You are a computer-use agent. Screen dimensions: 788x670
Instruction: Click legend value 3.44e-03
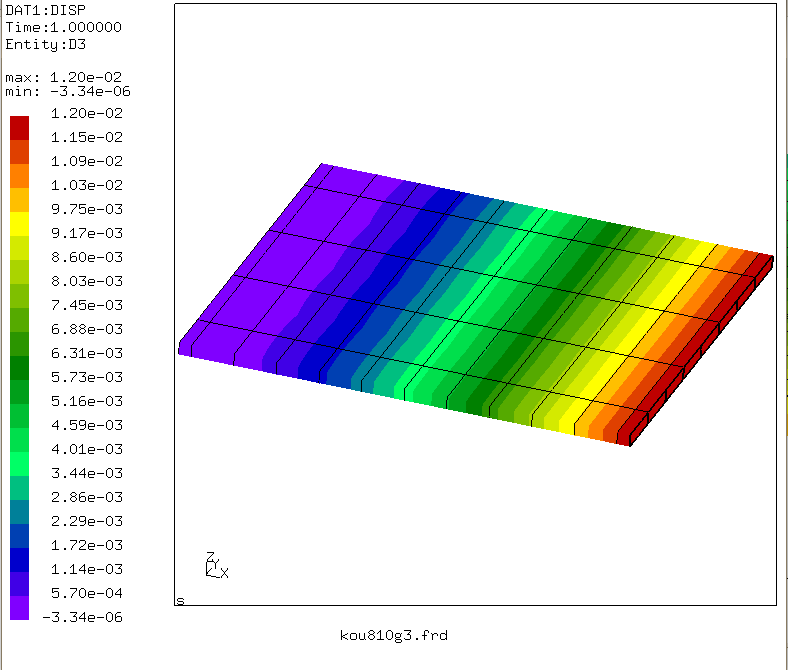click(87, 473)
